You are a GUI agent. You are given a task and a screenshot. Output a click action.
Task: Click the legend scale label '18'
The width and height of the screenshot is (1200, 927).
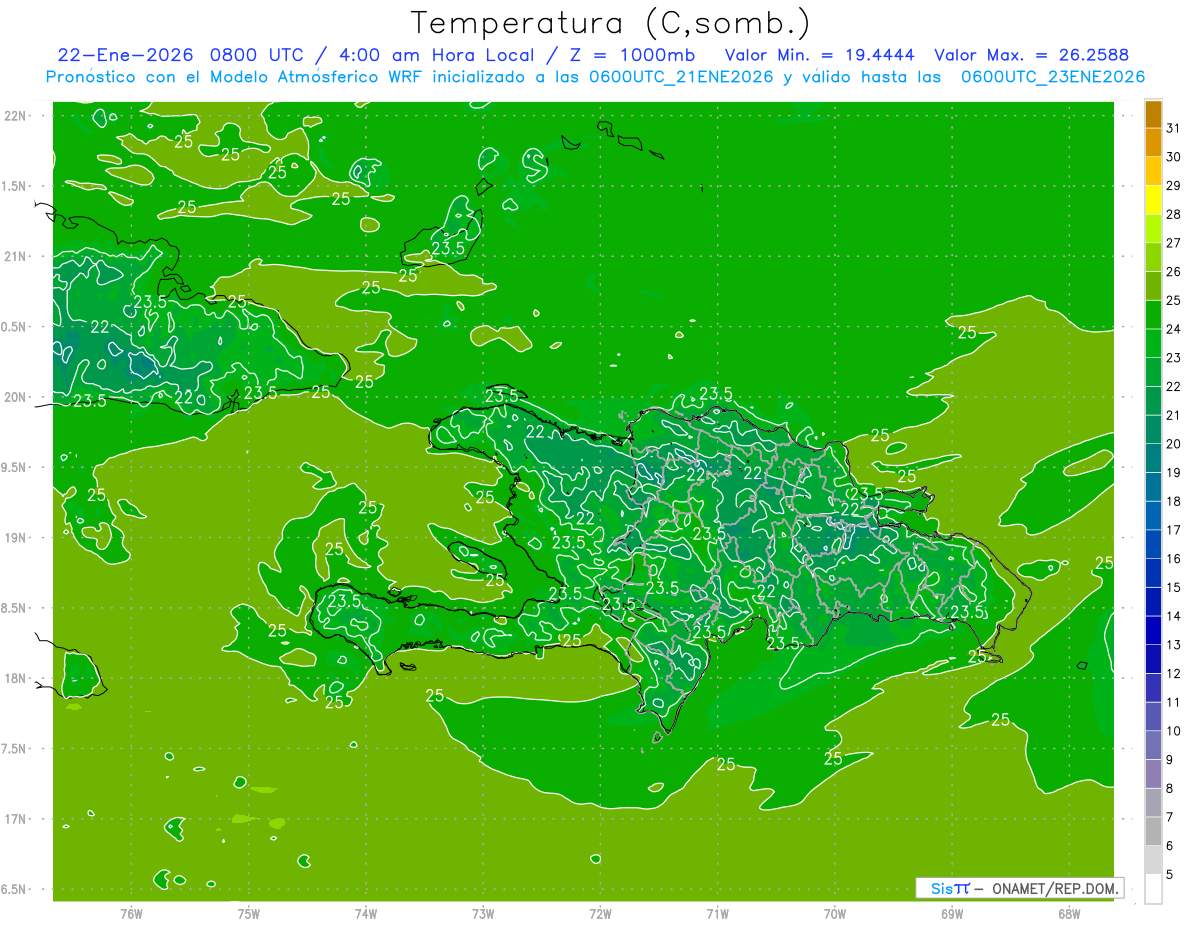click(x=1174, y=501)
